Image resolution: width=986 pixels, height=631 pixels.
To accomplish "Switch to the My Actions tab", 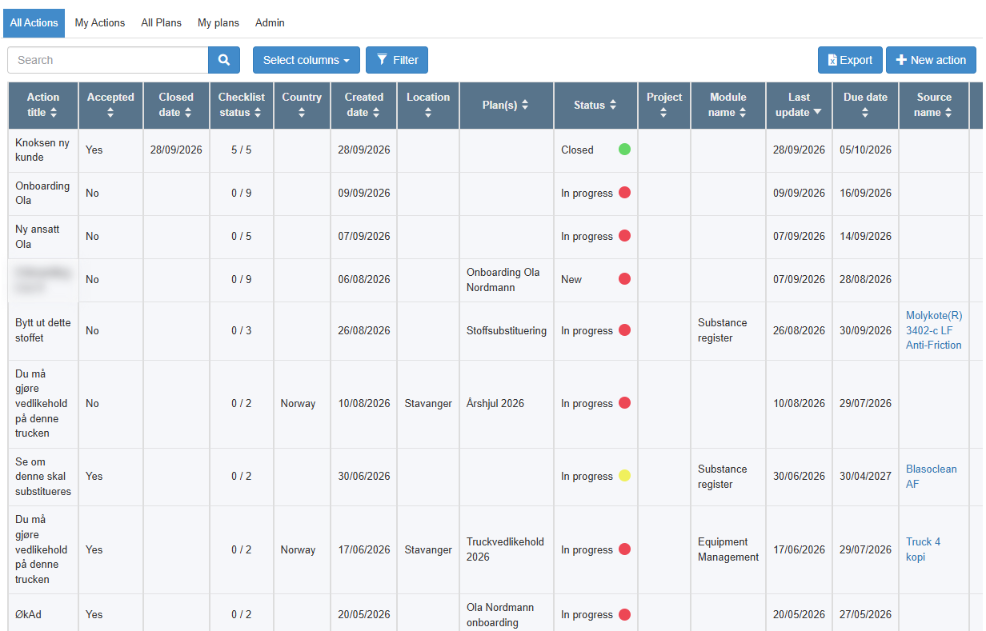I will tap(100, 23).
